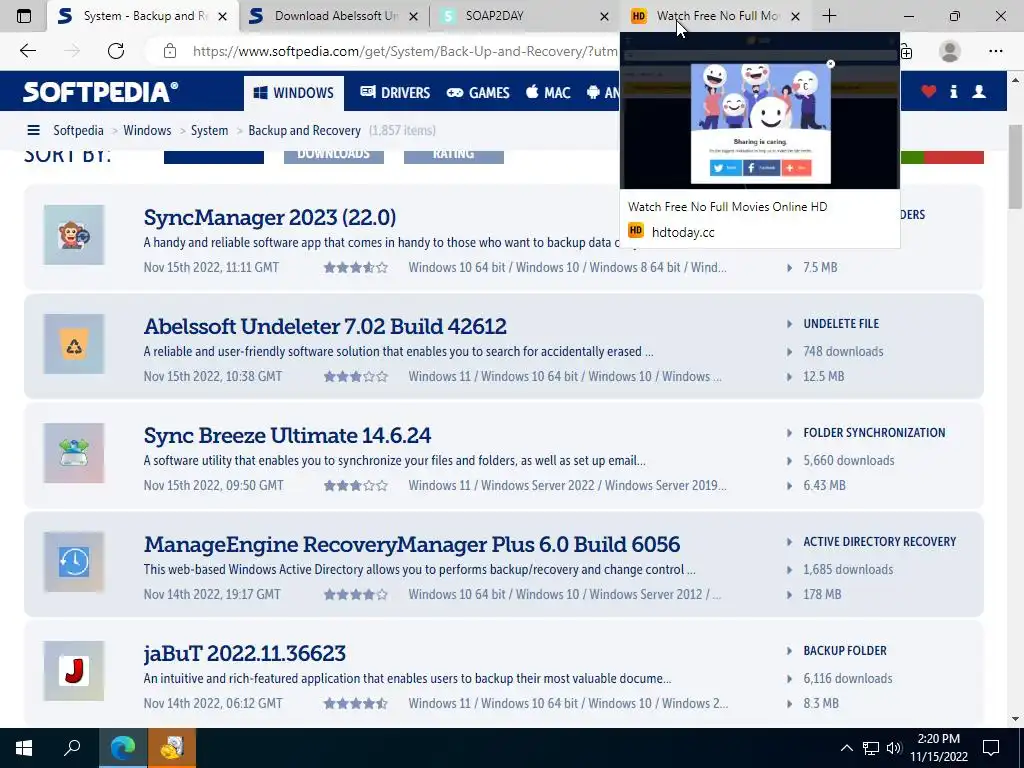Click the Windows breadcrumb link
Screen dimensions: 1024x768
click(147, 131)
